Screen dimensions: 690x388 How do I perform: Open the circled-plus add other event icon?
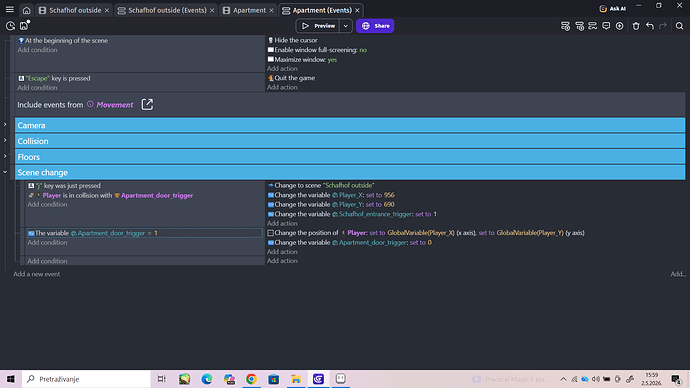[620, 26]
